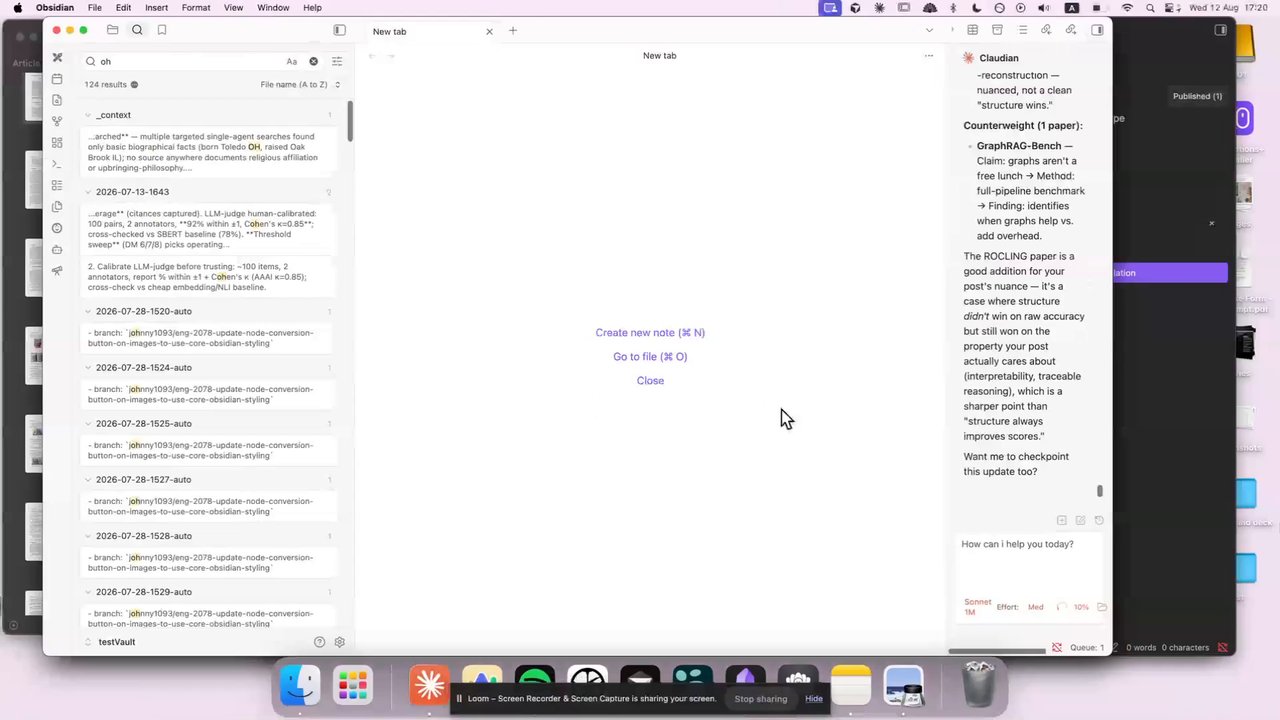
Task: Collapse the 2026-07-28-1527-auto result group
Action: (88, 479)
